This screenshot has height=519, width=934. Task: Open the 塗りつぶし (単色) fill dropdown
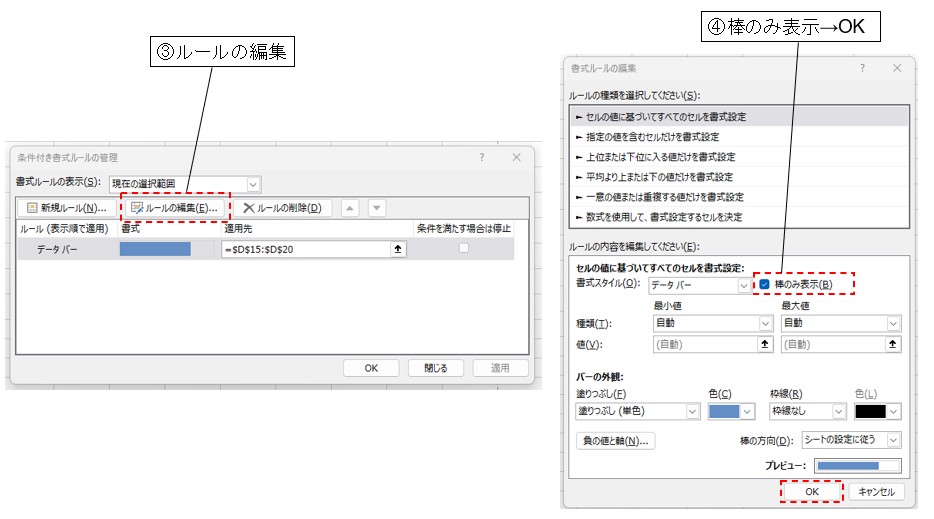coord(692,411)
